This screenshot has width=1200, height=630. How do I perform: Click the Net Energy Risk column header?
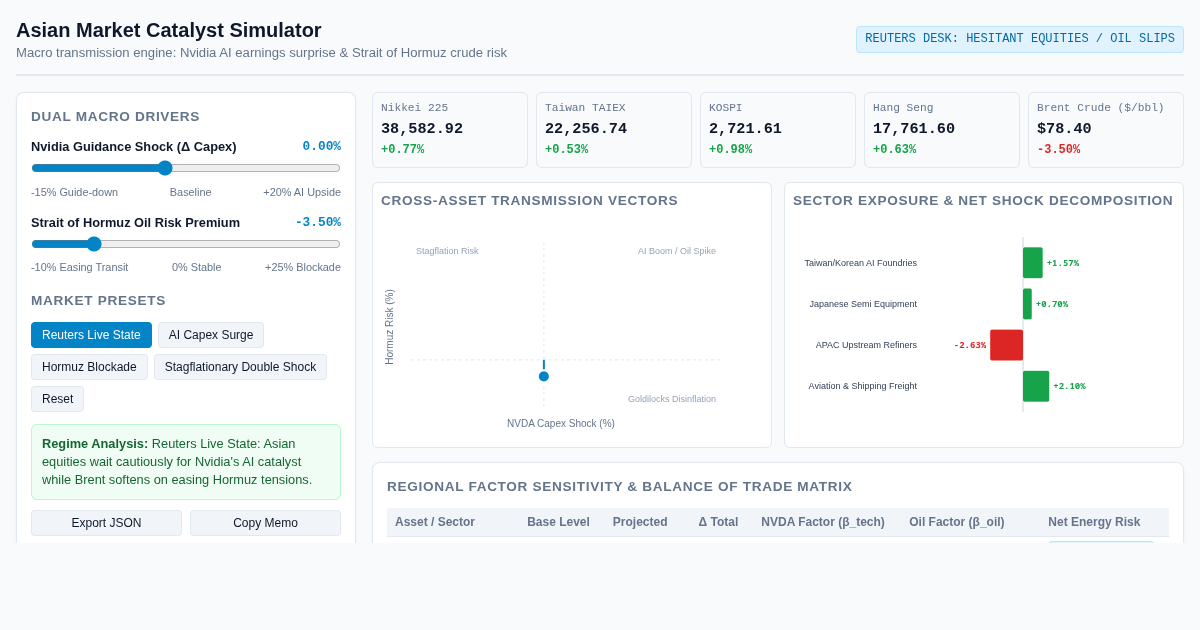pyautogui.click(x=1094, y=522)
